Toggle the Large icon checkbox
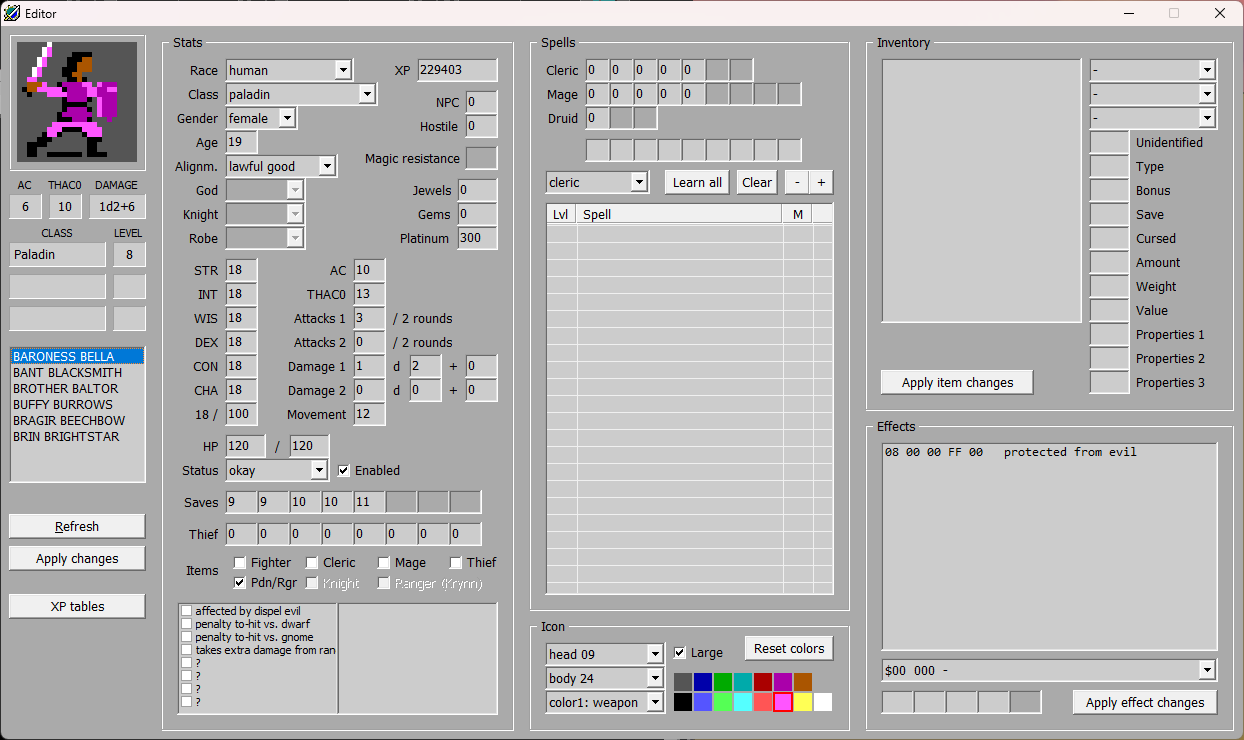 pyautogui.click(x=680, y=653)
